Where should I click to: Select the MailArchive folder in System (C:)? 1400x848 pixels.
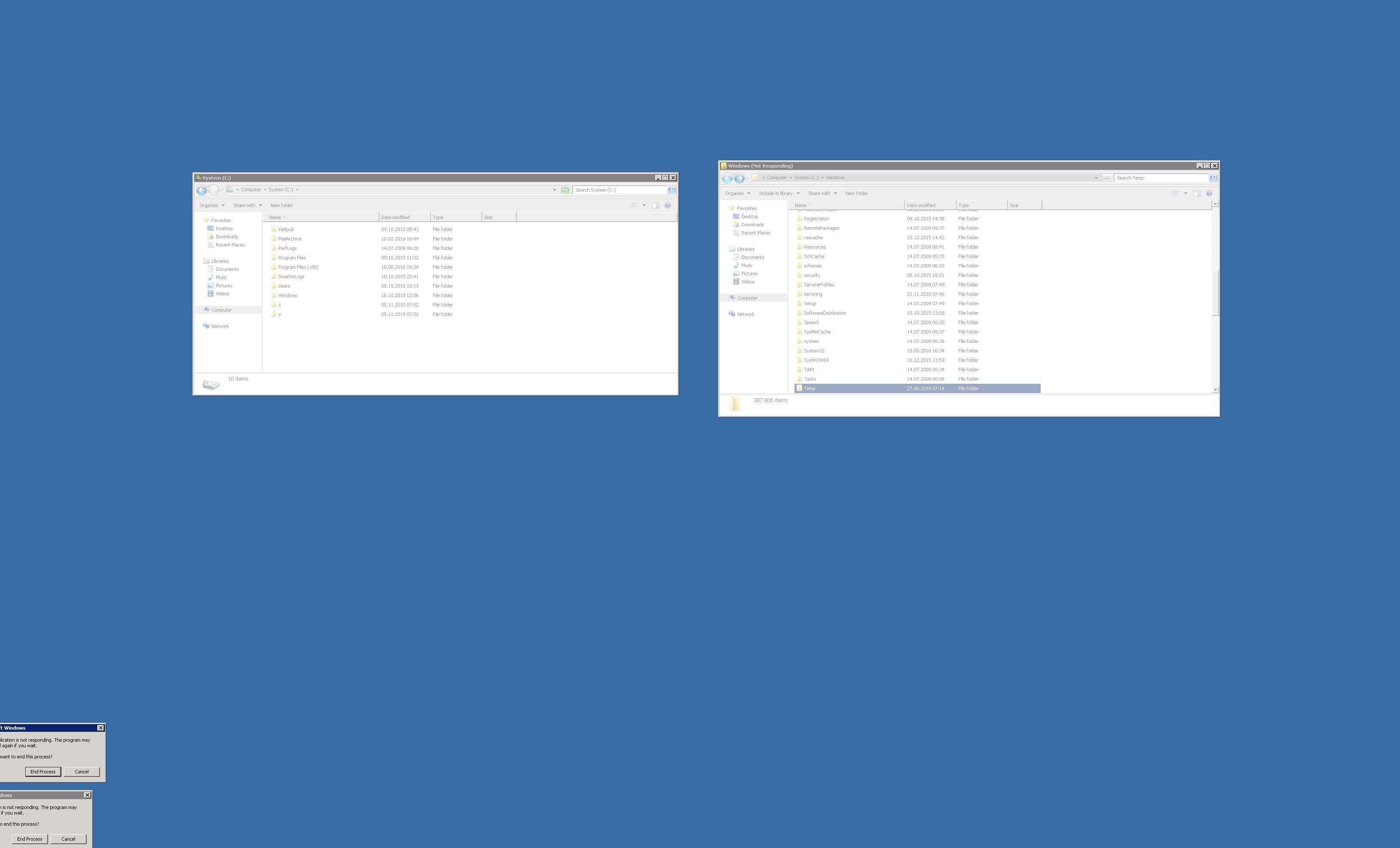(290, 239)
